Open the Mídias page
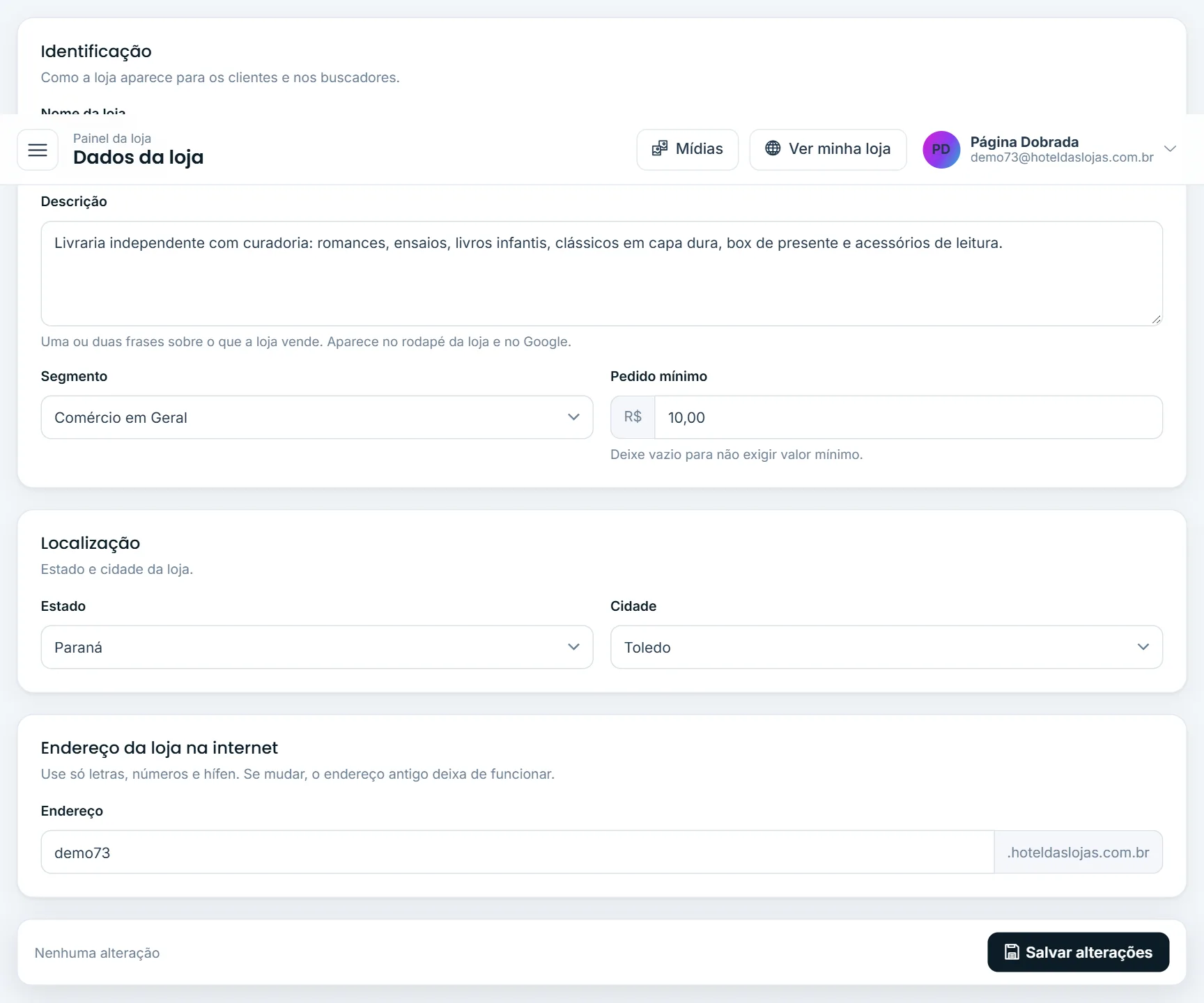Screen dimensions: 1204x1003 pyautogui.click(x=688, y=149)
